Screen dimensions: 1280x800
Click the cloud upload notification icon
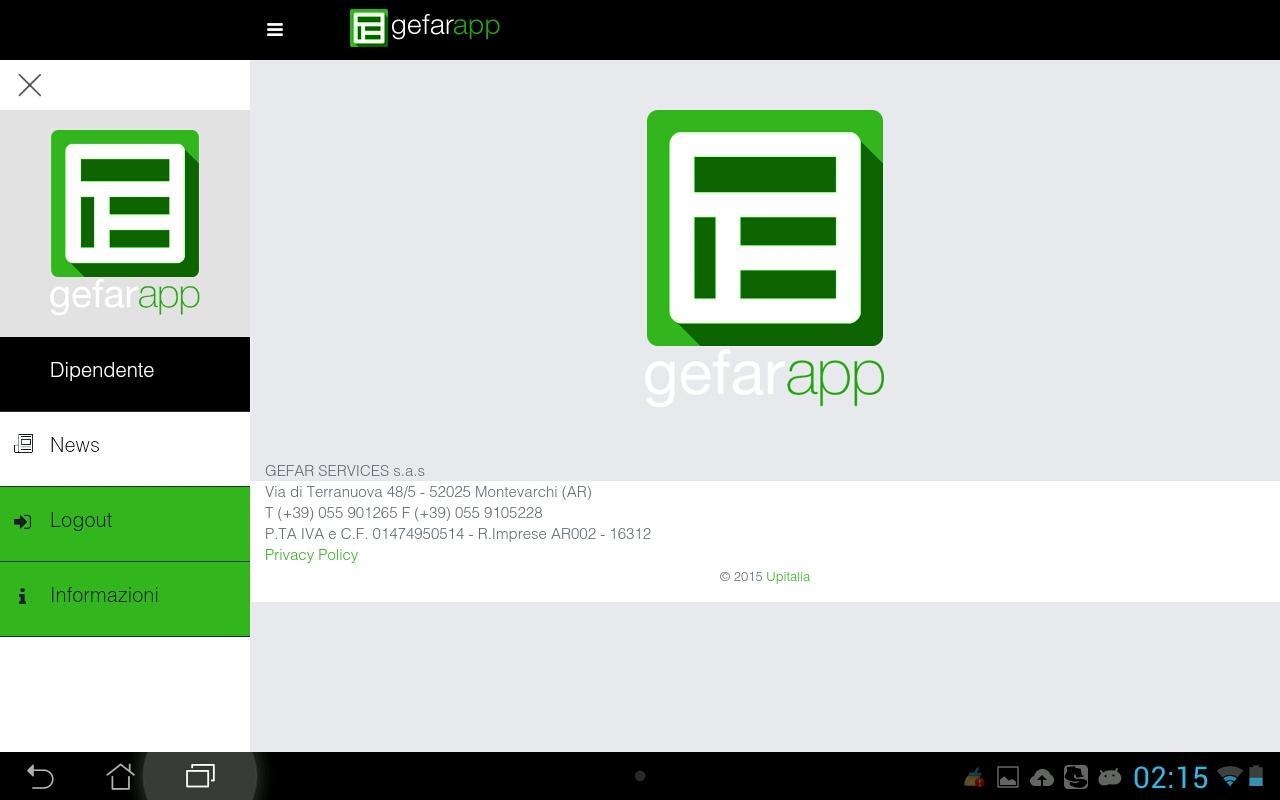pos(1042,778)
